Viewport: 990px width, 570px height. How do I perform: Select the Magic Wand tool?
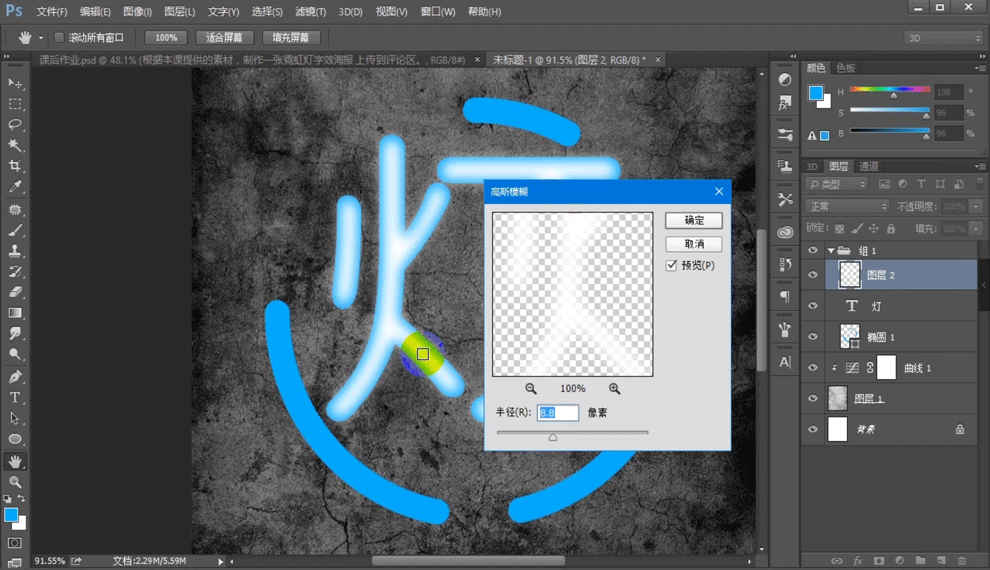point(15,146)
